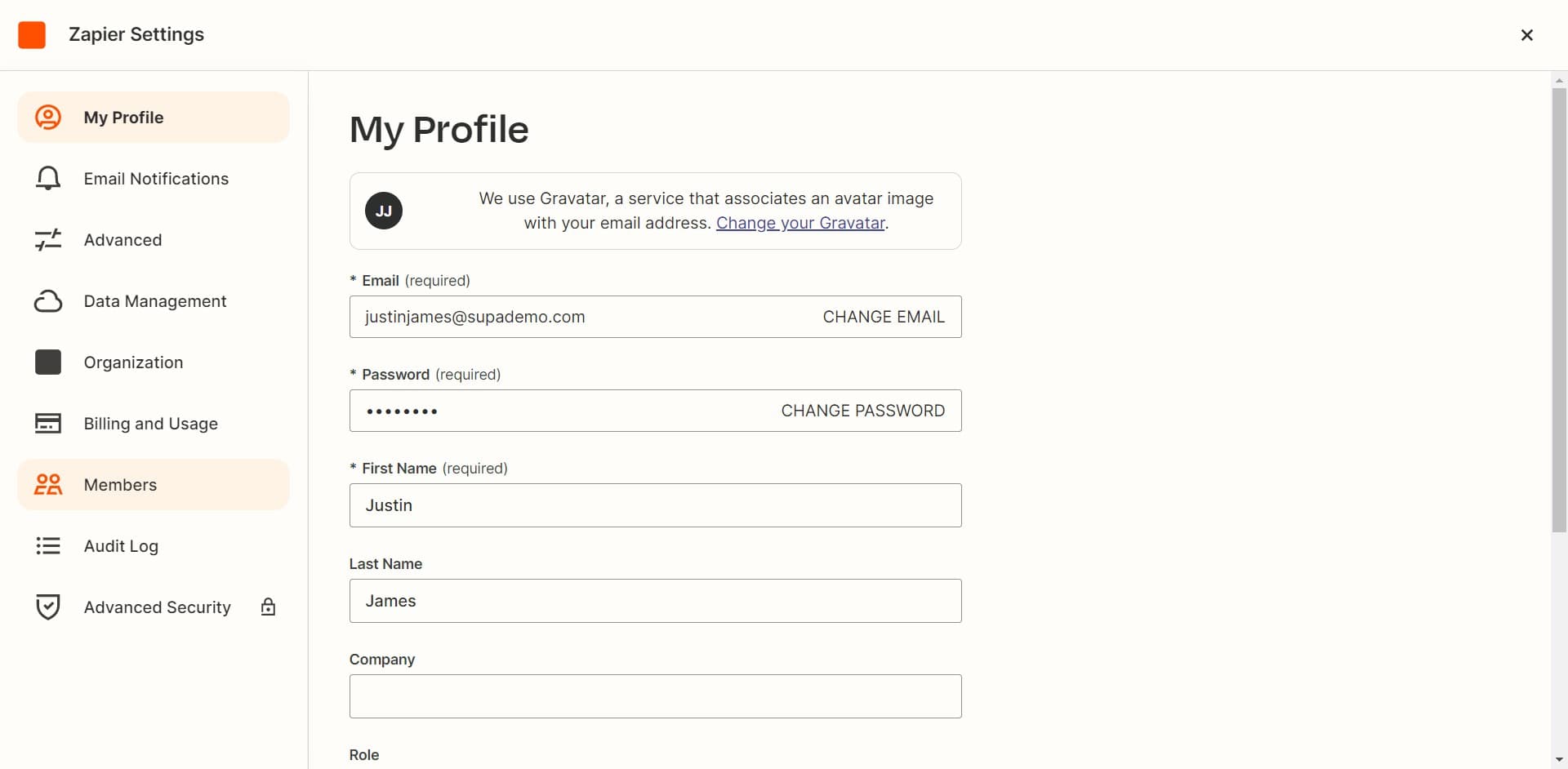Click the lock icon next to Advanced Security
This screenshot has width=1568, height=769.
pos(267,607)
